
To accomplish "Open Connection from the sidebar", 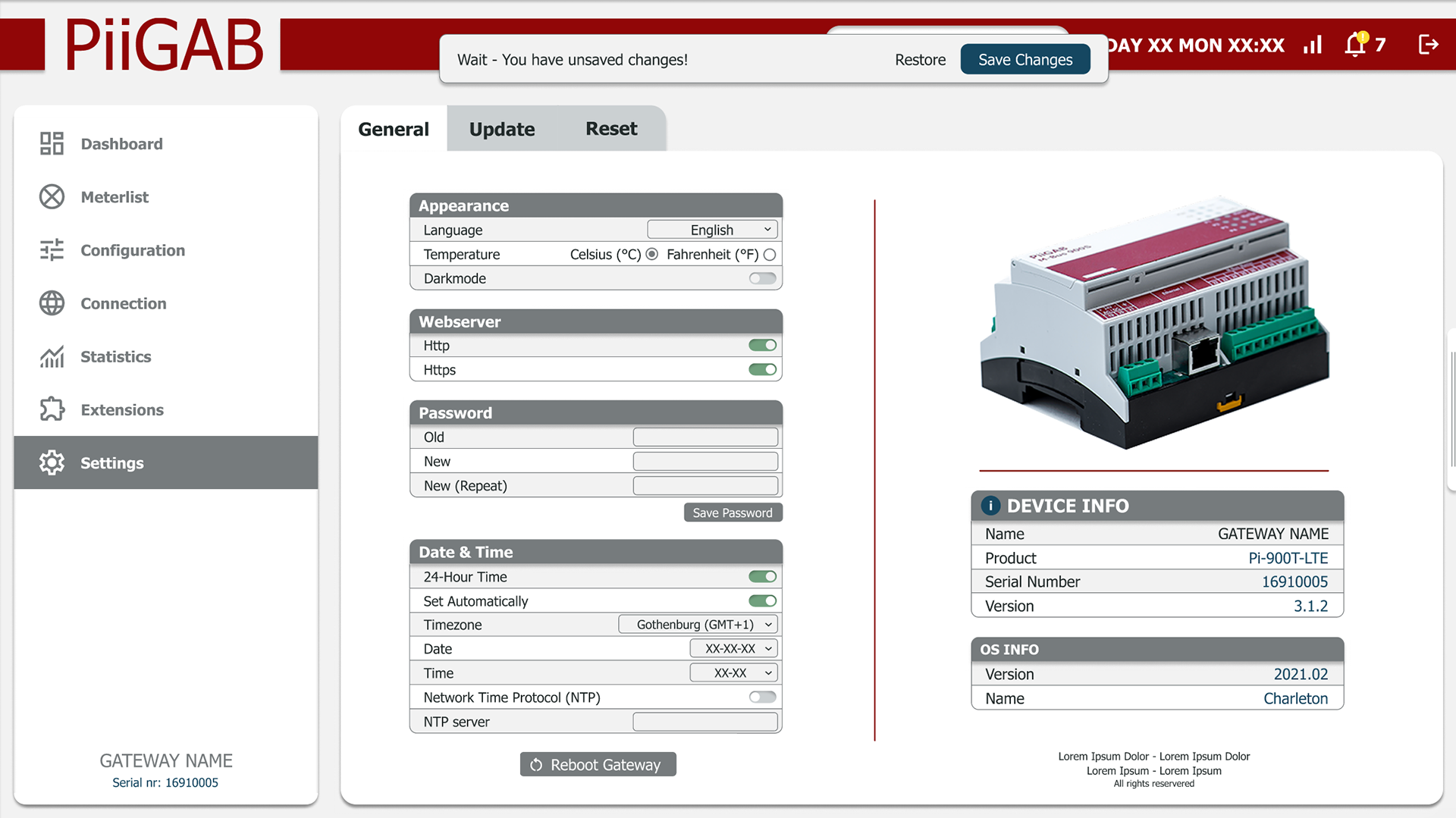I will pyautogui.click(x=165, y=302).
